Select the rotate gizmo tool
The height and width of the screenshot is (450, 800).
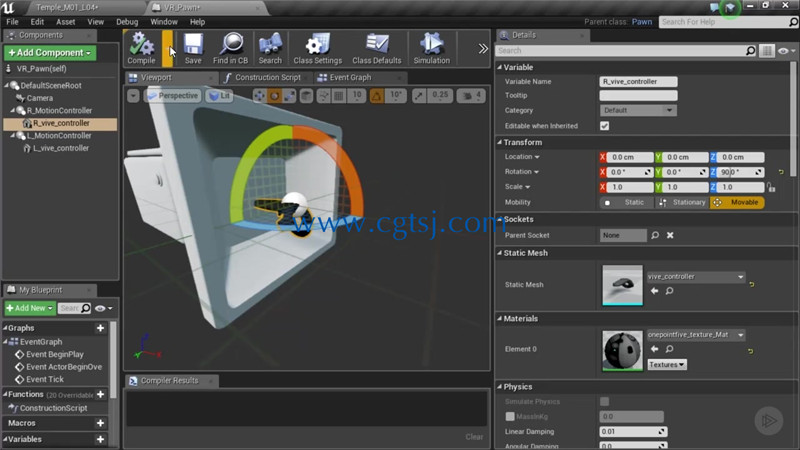pos(274,96)
